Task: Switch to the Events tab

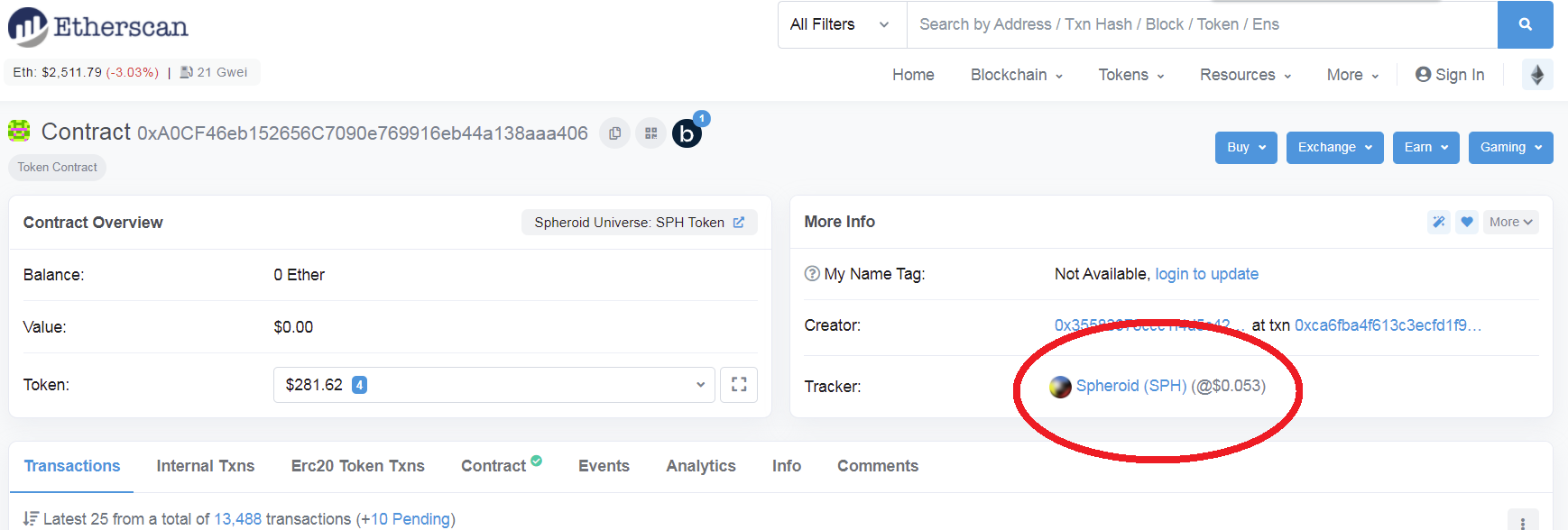Action: tap(604, 466)
